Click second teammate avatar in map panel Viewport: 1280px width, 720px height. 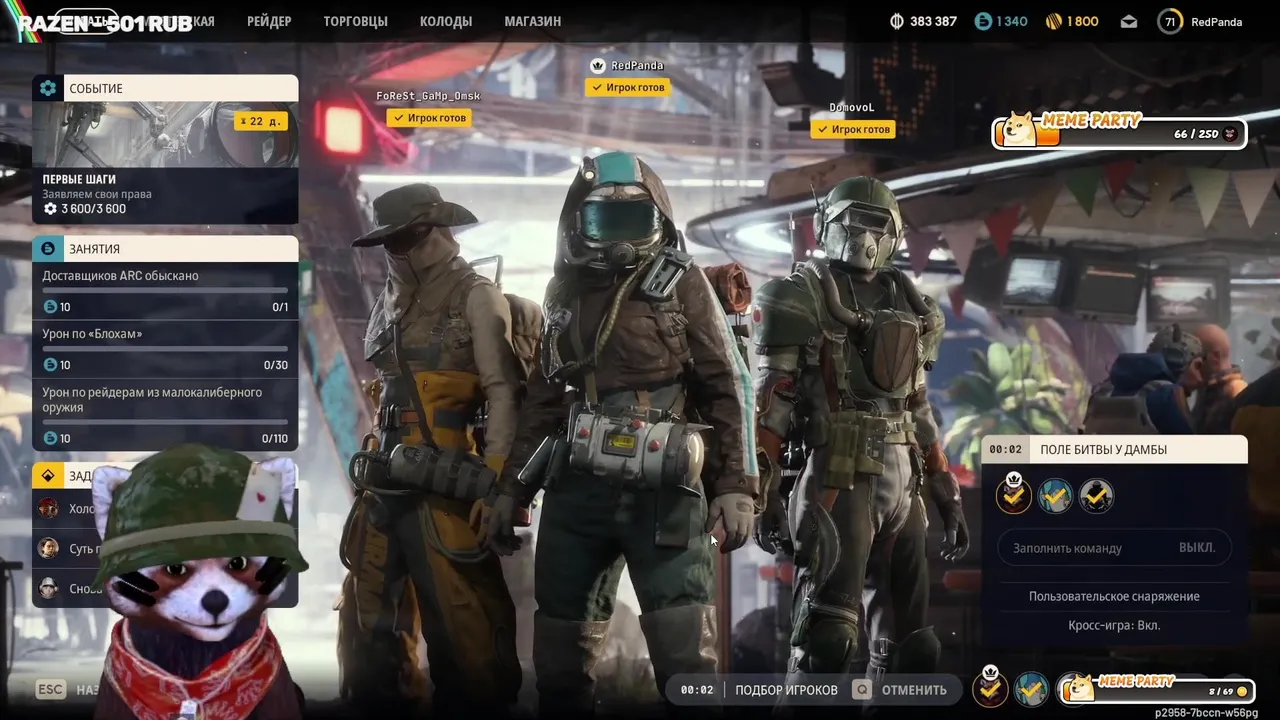coord(1055,496)
